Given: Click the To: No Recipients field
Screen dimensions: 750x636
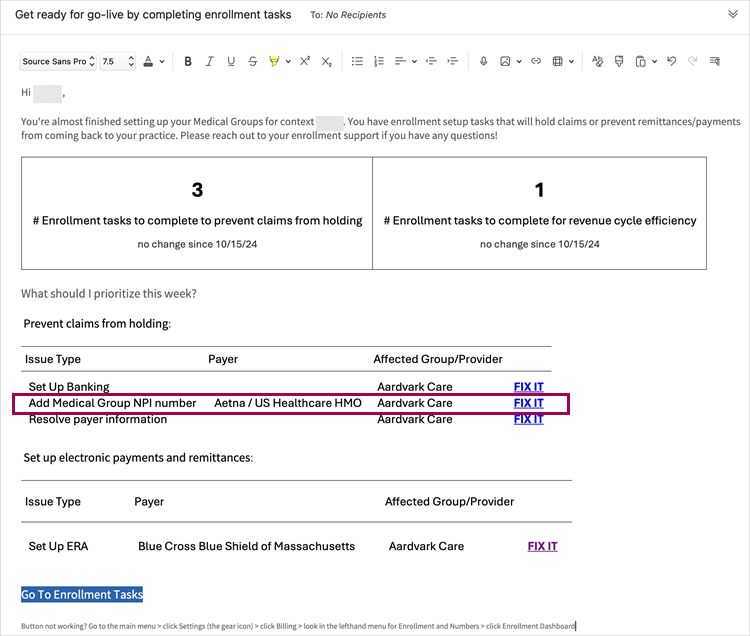Looking at the screenshot, I should (x=348, y=15).
